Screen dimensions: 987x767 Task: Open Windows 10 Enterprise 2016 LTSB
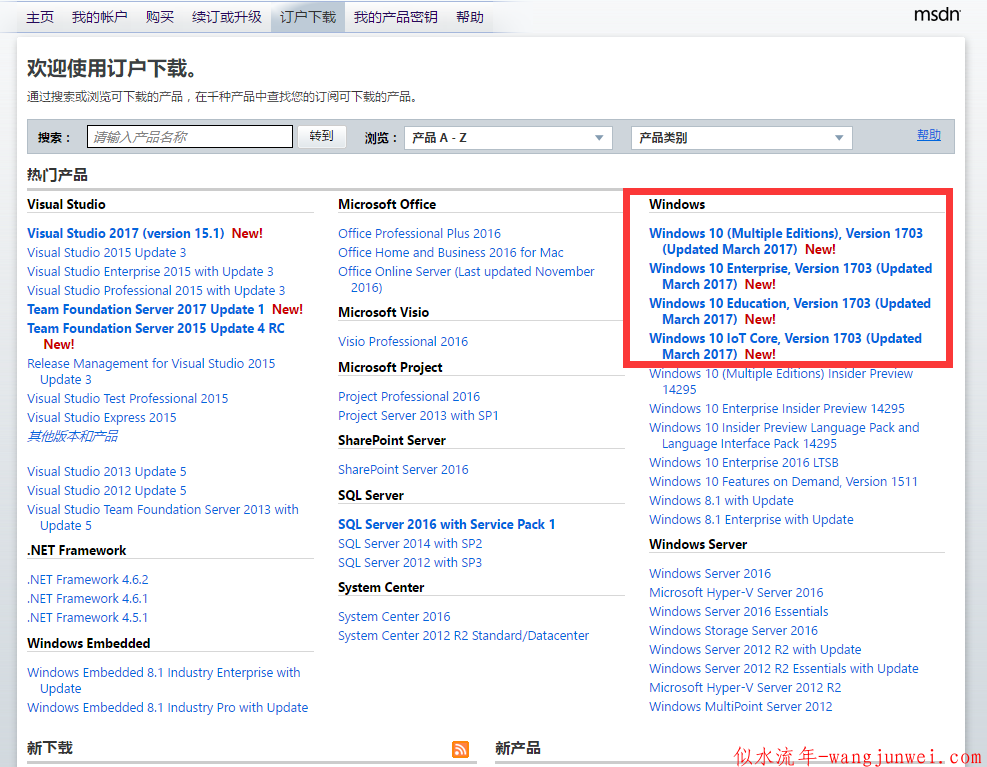(x=744, y=463)
